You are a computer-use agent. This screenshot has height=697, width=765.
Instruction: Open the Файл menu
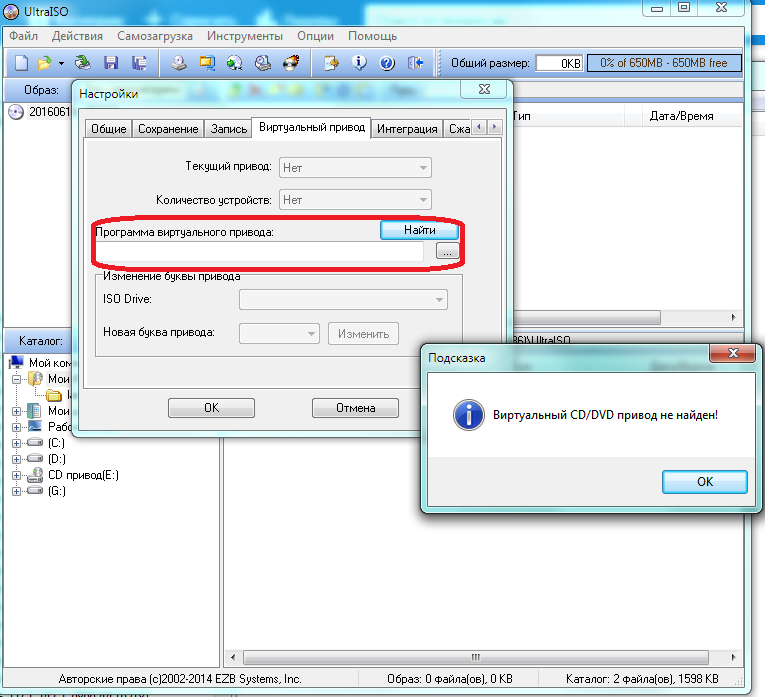click(23, 36)
